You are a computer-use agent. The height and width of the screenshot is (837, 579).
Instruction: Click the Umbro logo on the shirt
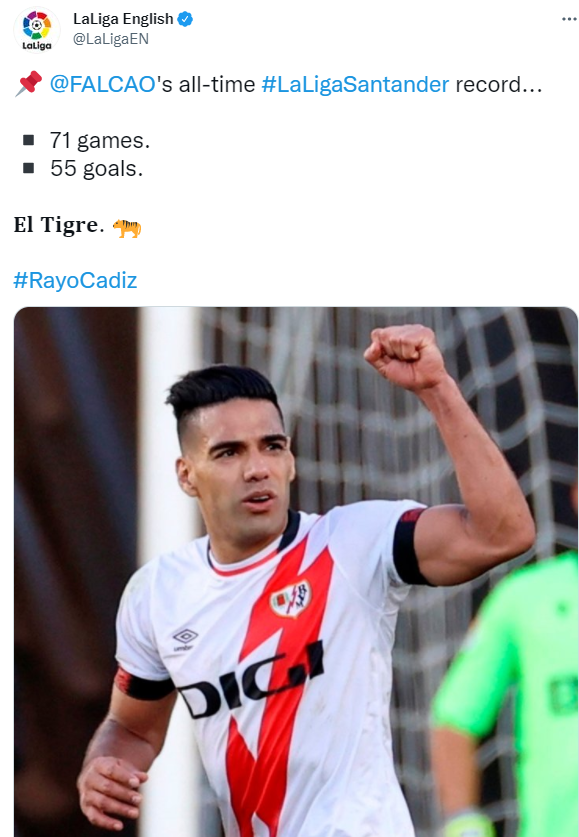[x=184, y=639]
